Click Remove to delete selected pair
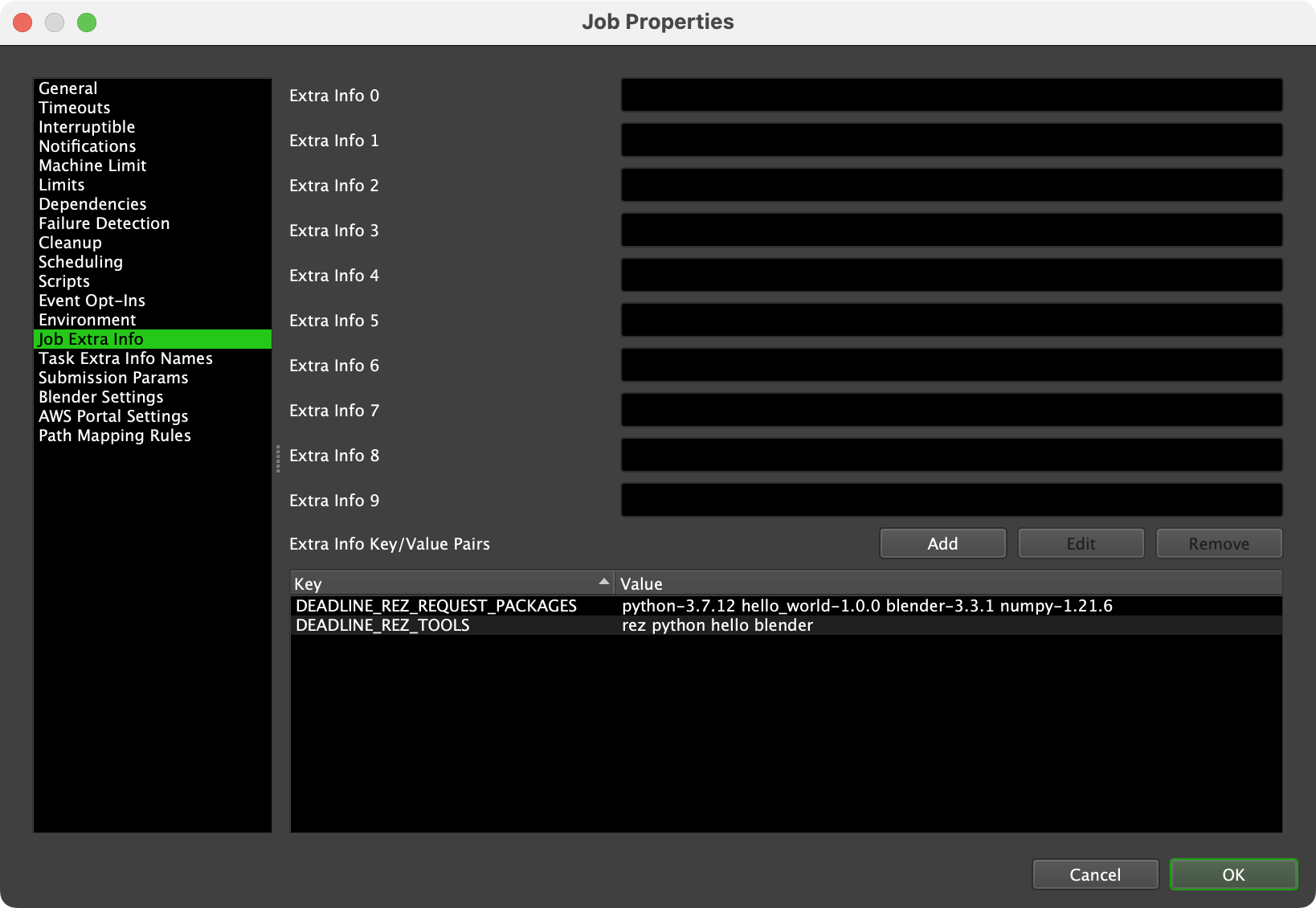This screenshot has height=908, width=1316. [1218, 542]
